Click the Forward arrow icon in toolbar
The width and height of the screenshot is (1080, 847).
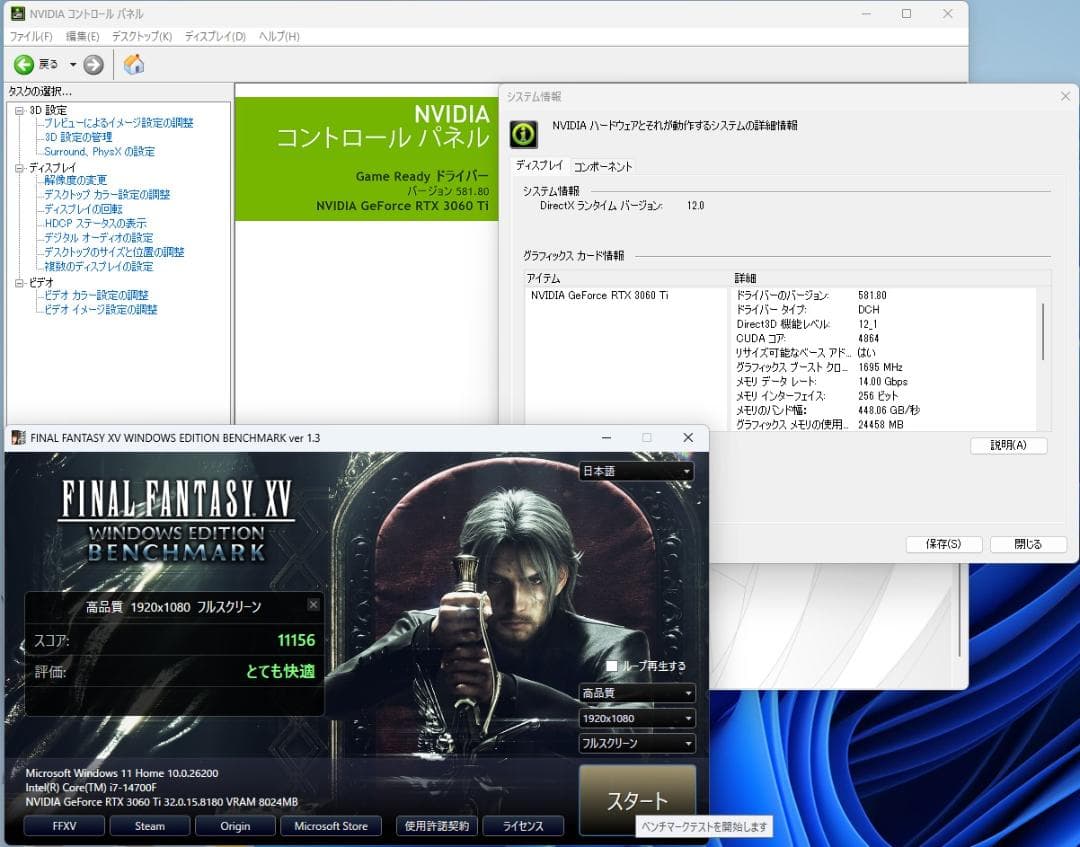pyautogui.click(x=93, y=65)
